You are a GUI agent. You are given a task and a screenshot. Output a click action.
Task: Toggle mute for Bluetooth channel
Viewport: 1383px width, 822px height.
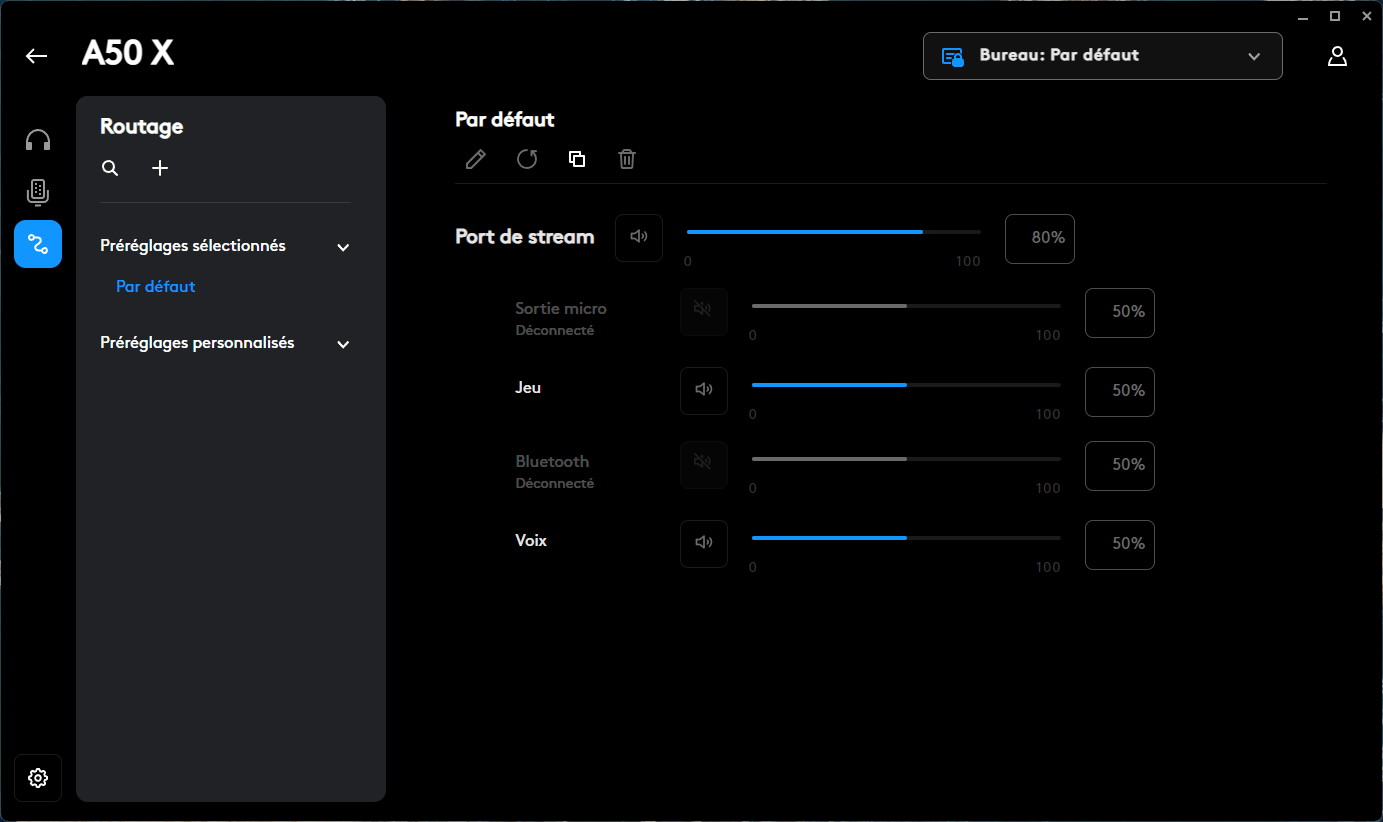tap(704, 465)
